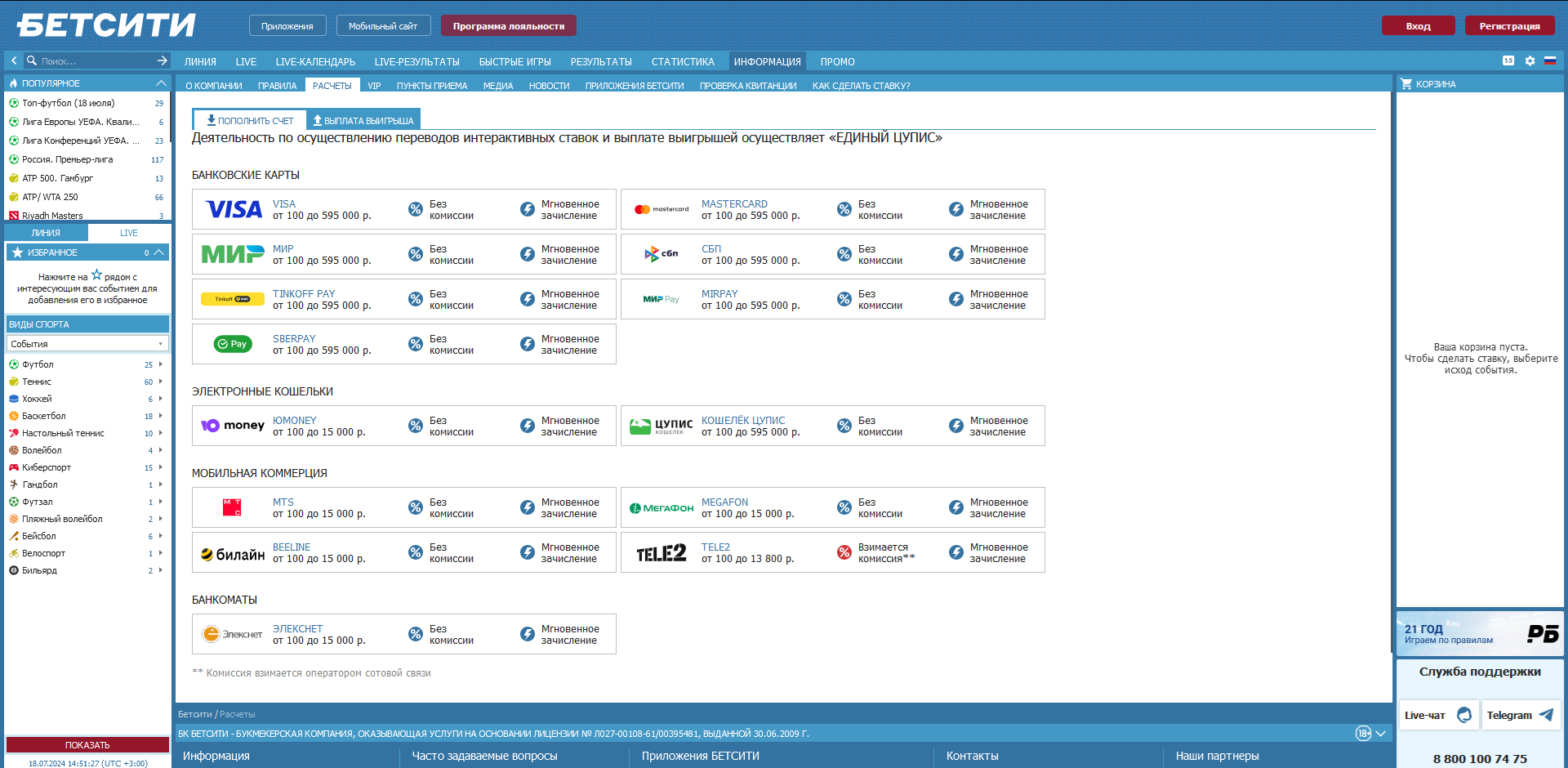Open the ПРОМО main menu item
Image resolution: width=1568 pixels, height=768 pixels.
pyautogui.click(x=837, y=61)
